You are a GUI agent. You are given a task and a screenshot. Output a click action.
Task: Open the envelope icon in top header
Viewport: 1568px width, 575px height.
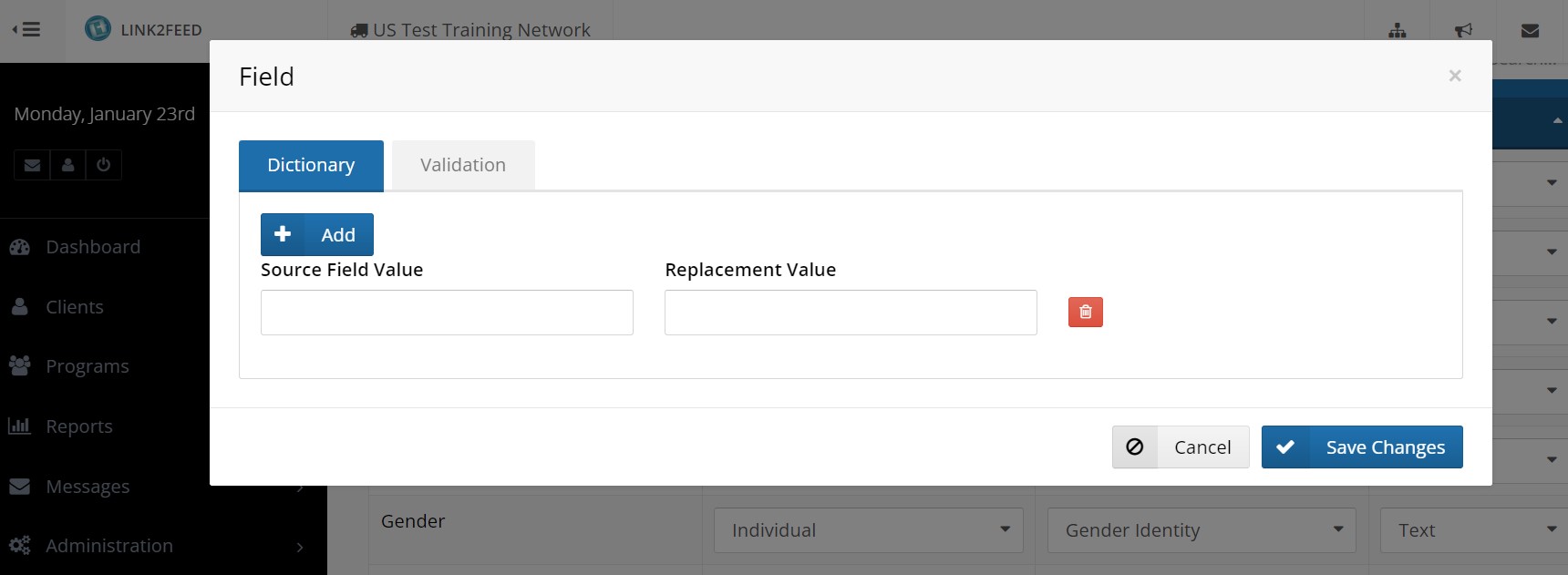point(1530,31)
